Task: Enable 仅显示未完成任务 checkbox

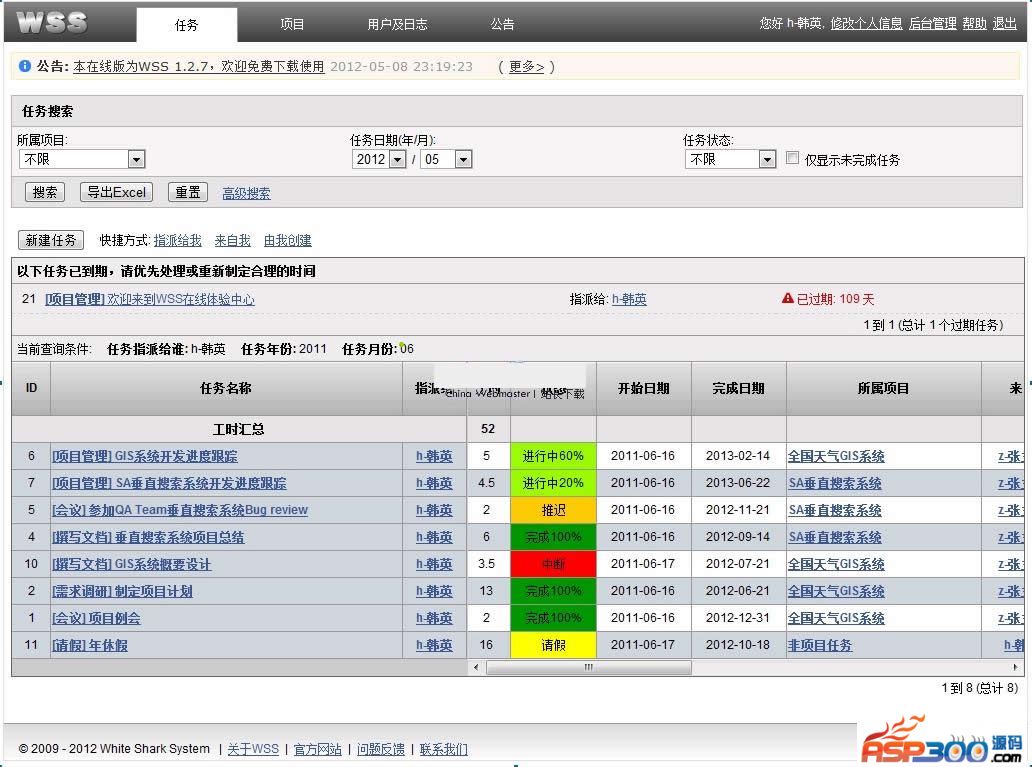Action: pyautogui.click(x=792, y=158)
